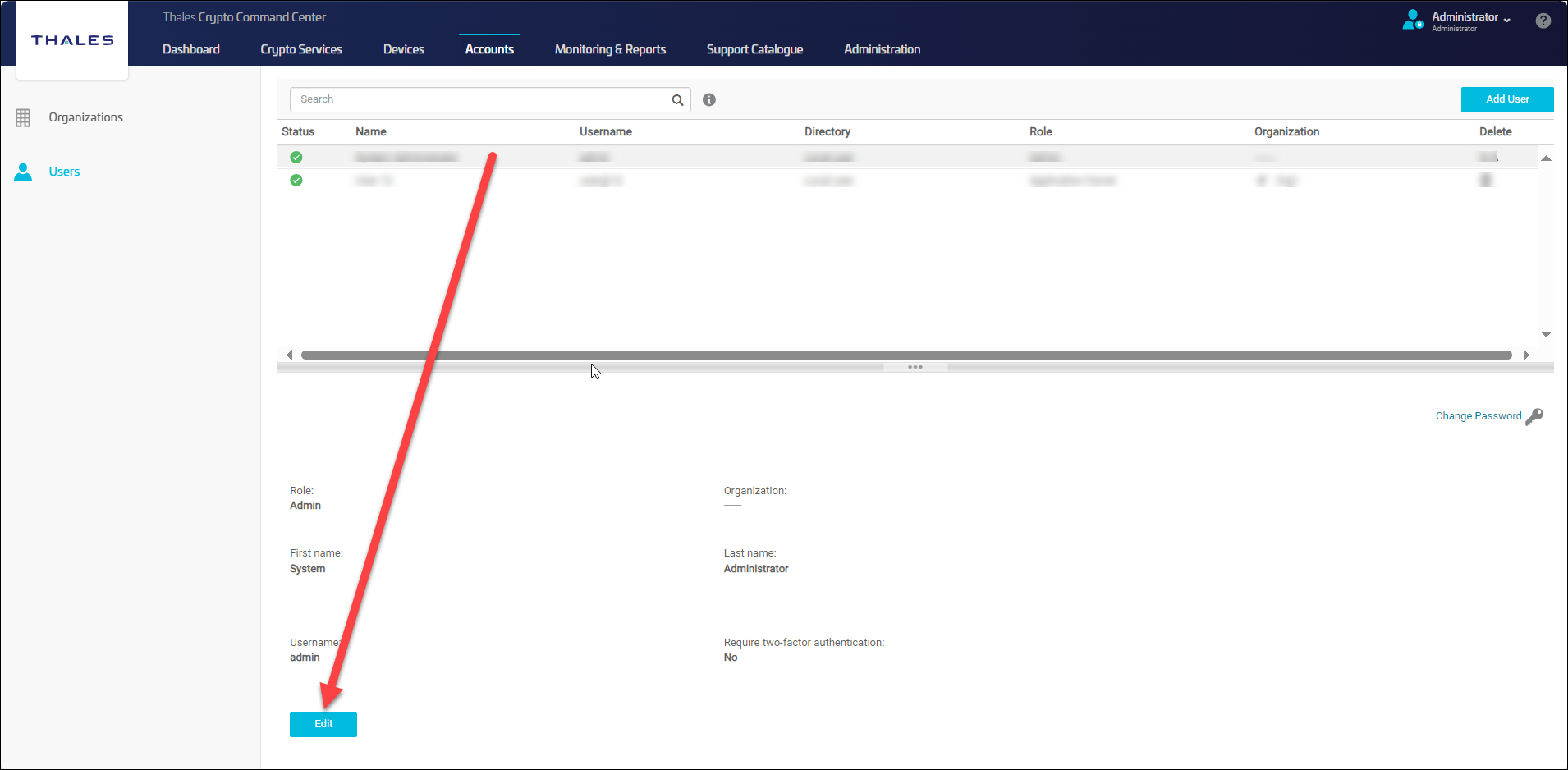This screenshot has height=770, width=1568.
Task: Click the Edit button
Action: tap(323, 724)
